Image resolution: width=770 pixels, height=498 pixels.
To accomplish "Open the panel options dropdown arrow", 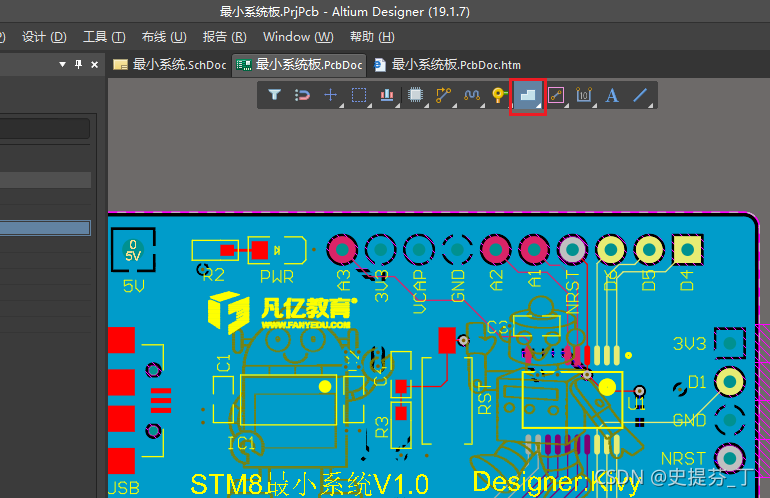I will coord(62,64).
